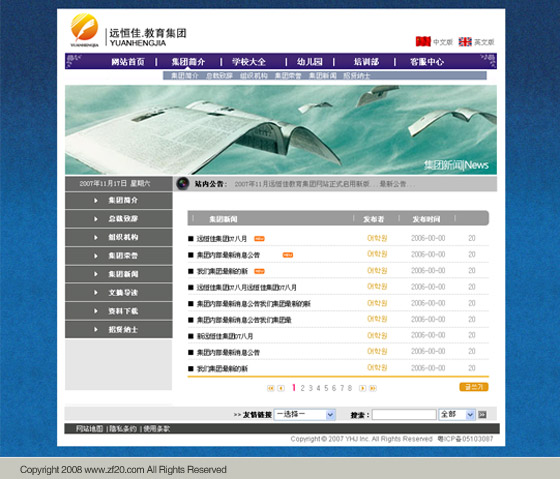Open the 网站地图 footer link
Screen dimensions: 560x479
(89, 429)
